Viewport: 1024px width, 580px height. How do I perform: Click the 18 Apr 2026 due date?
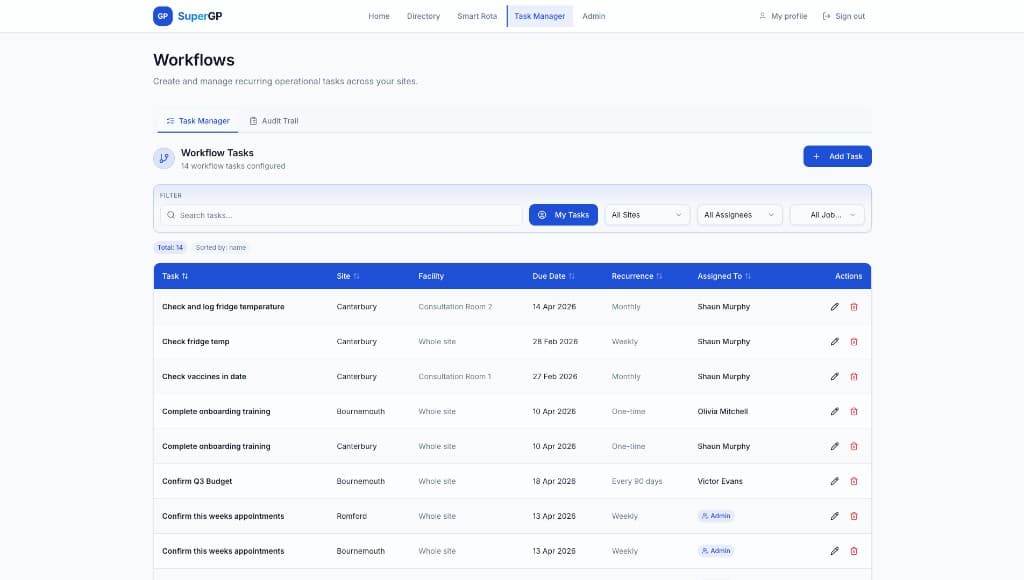coord(554,481)
